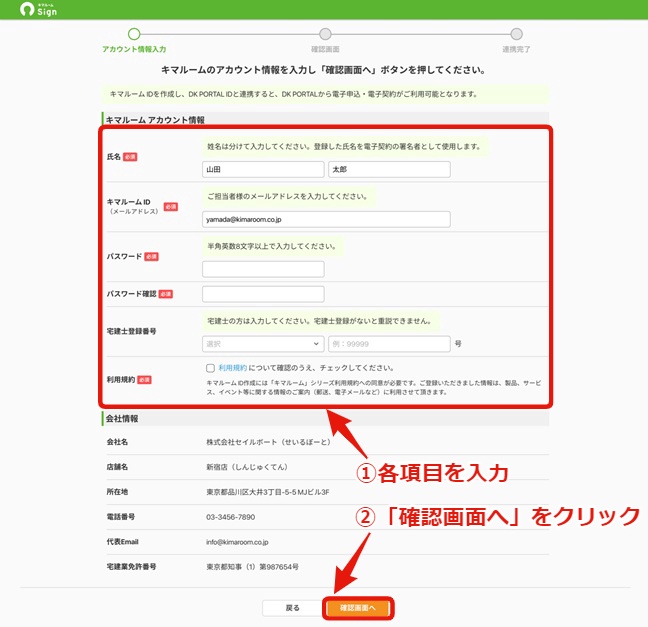648x627 pixels.
Task: Click the store name 新宿店（しんじゅくてん）
Action: tap(247, 467)
